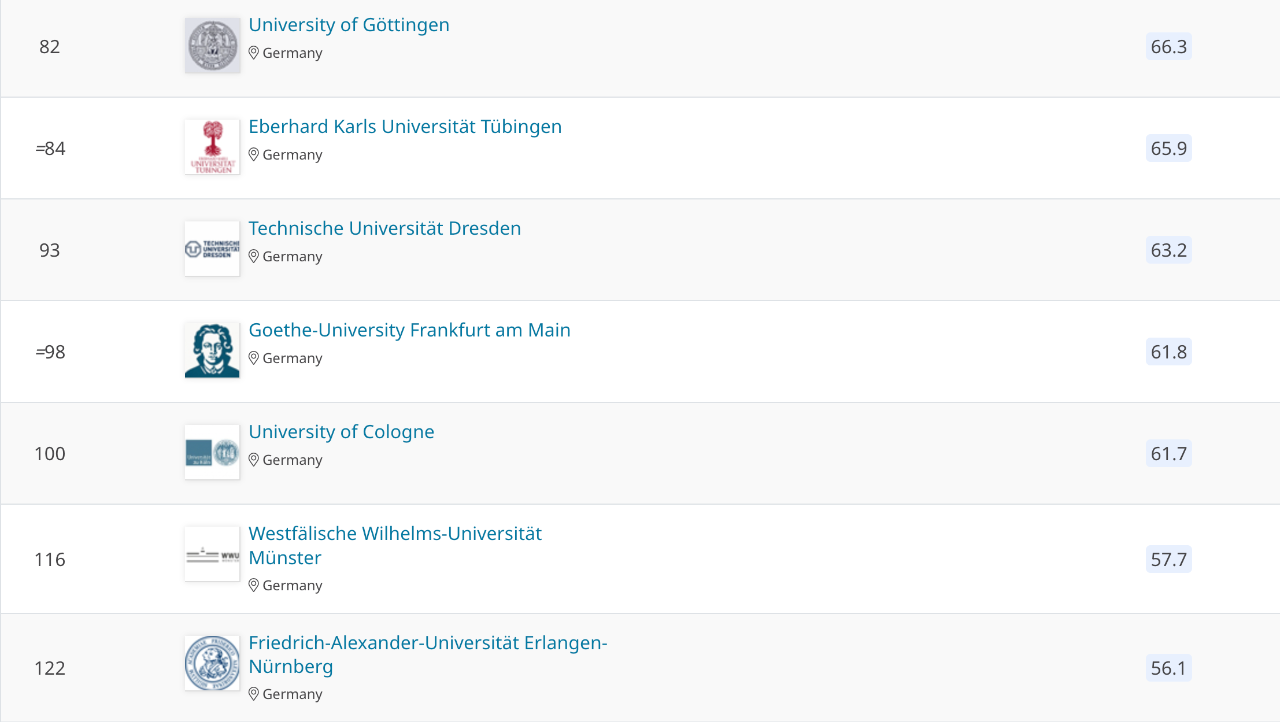Click the Goethe portrait logo
Screen dimensions: 1280x722
pos(212,351)
